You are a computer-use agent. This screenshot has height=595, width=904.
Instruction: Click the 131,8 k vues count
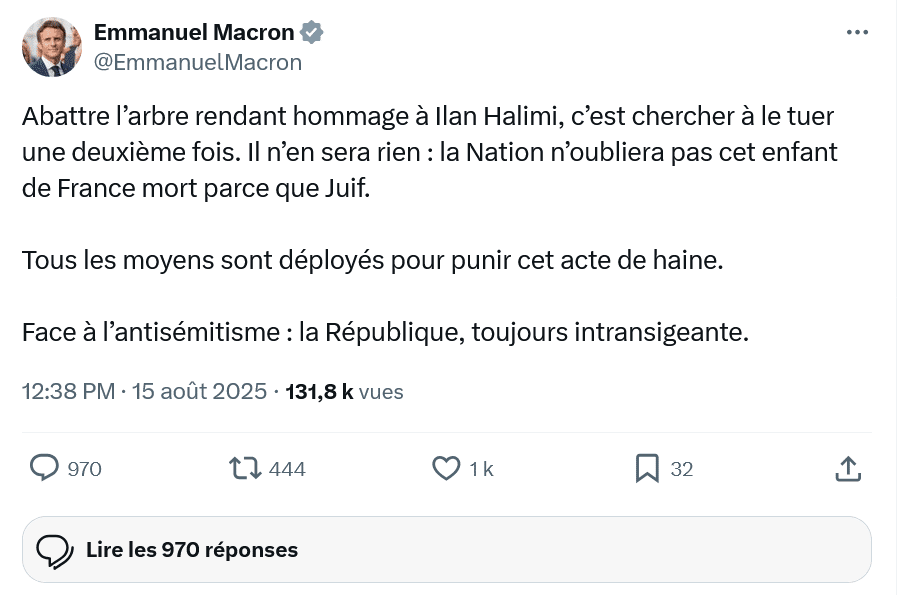(344, 391)
